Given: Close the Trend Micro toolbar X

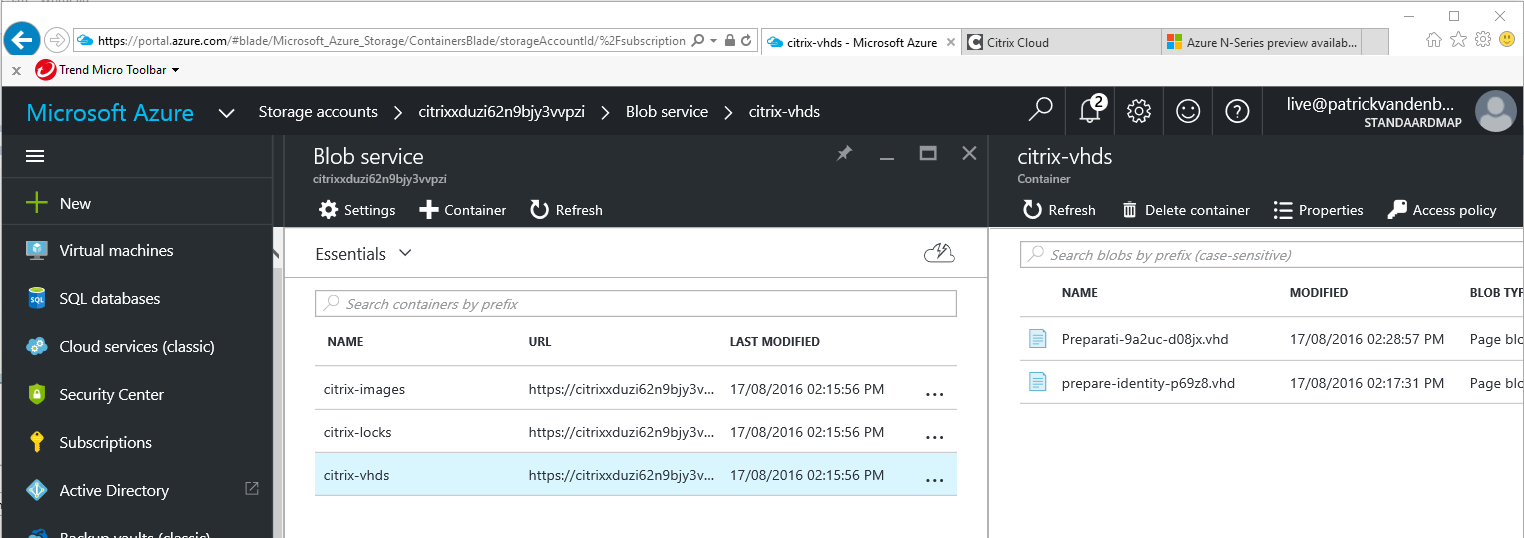Looking at the screenshot, I should tap(16, 71).
